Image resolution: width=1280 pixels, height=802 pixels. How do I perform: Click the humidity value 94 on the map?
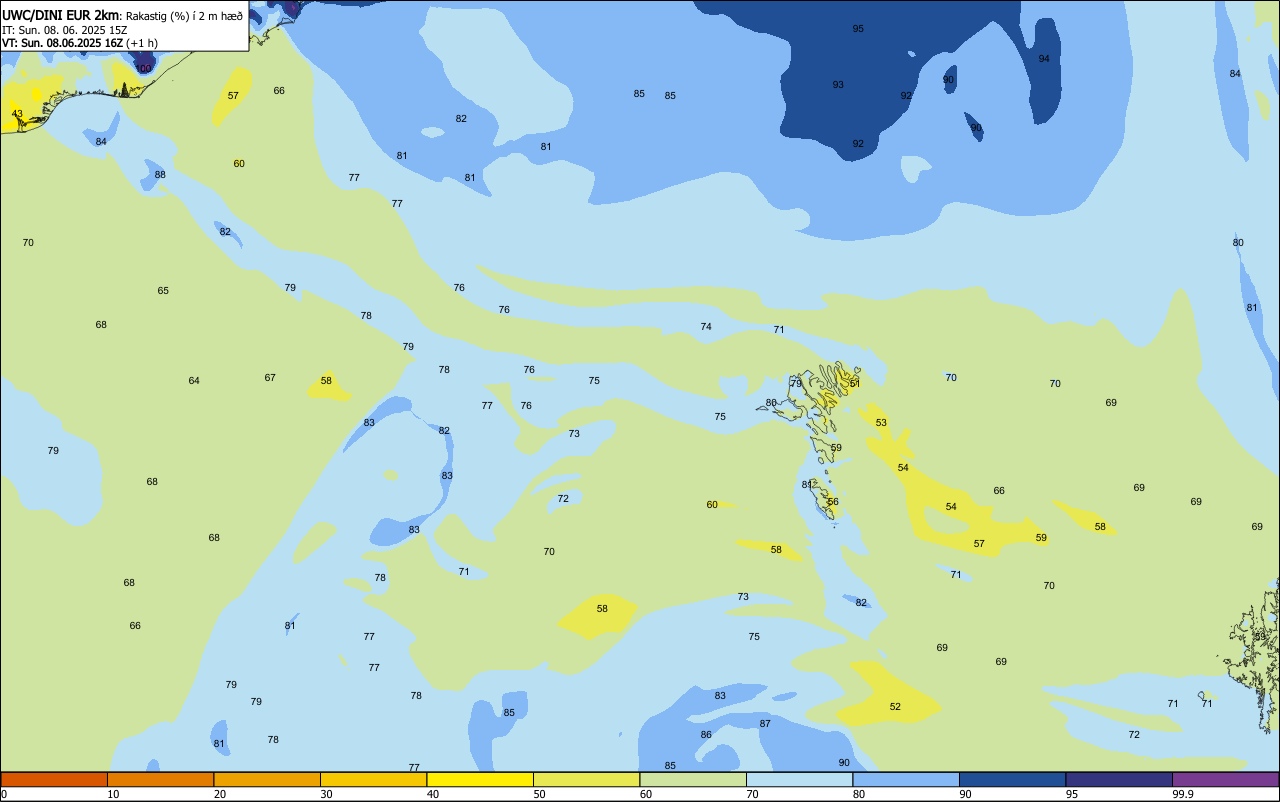(x=1044, y=59)
